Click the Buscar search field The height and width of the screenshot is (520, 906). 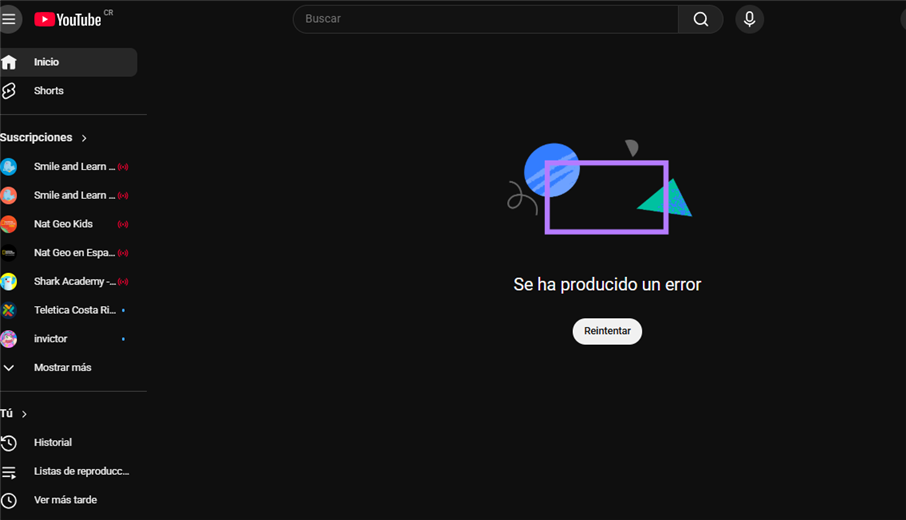[485, 19]
